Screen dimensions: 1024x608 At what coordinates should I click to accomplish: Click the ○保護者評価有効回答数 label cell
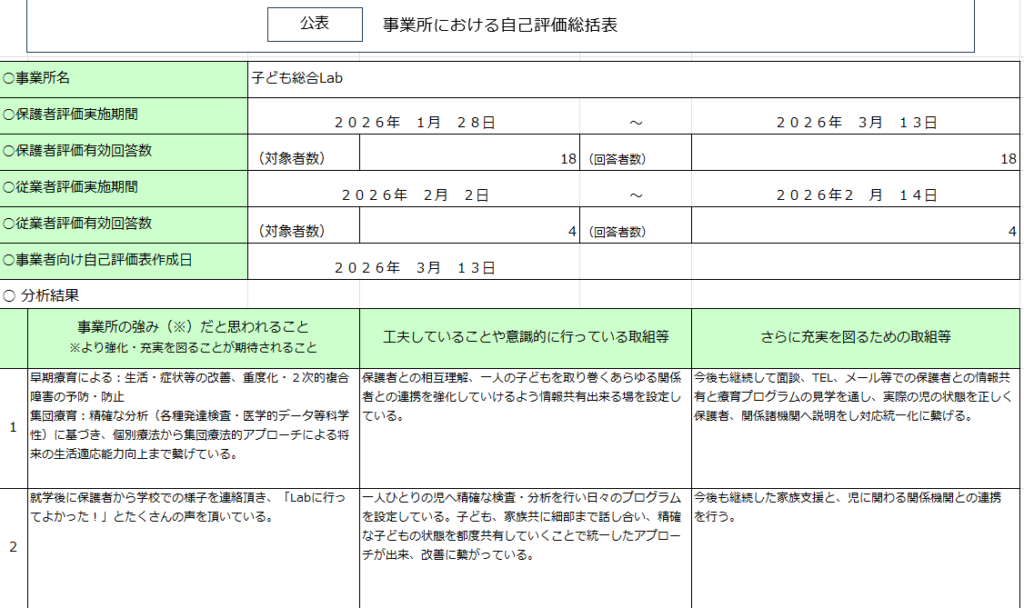[x=124, y=152]
